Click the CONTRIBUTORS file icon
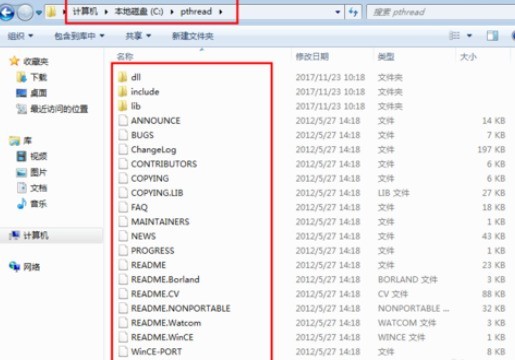Image resolution: width=515 pixels, height=360 pixels. (x=123, y=164)
